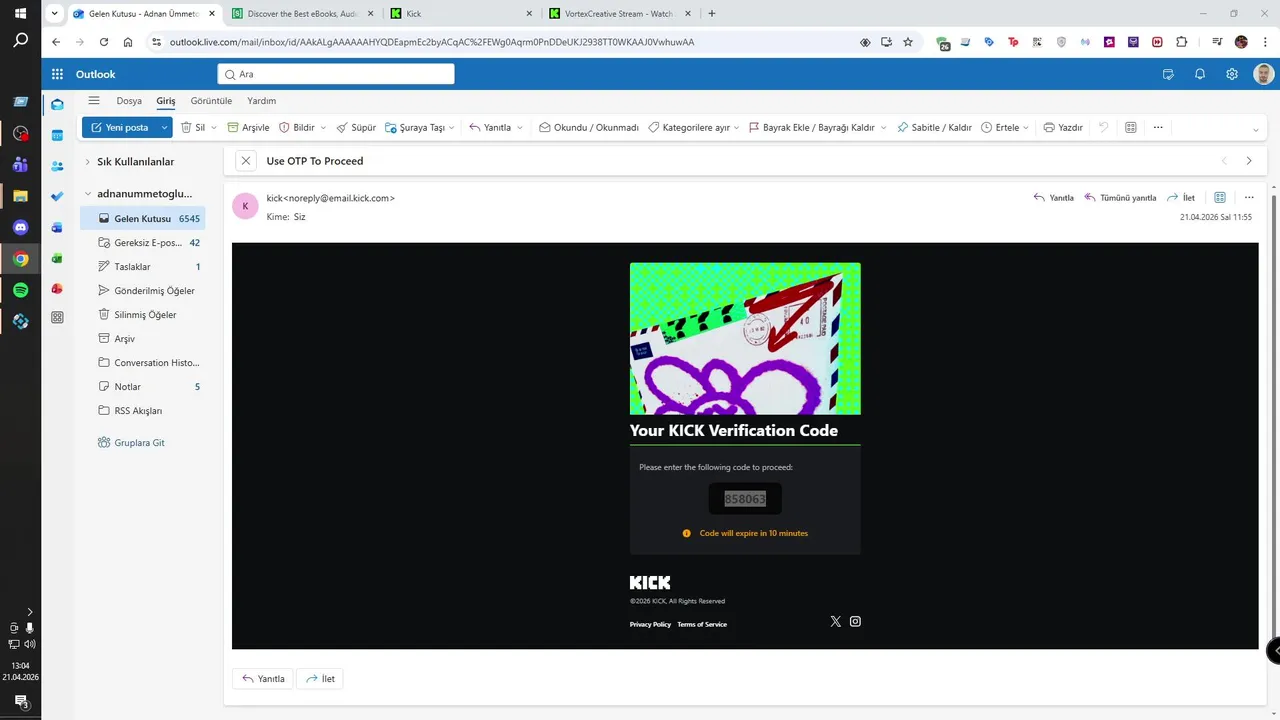
Task: Open Chrome extensions puzzle icon
Action: (1182, 42)
